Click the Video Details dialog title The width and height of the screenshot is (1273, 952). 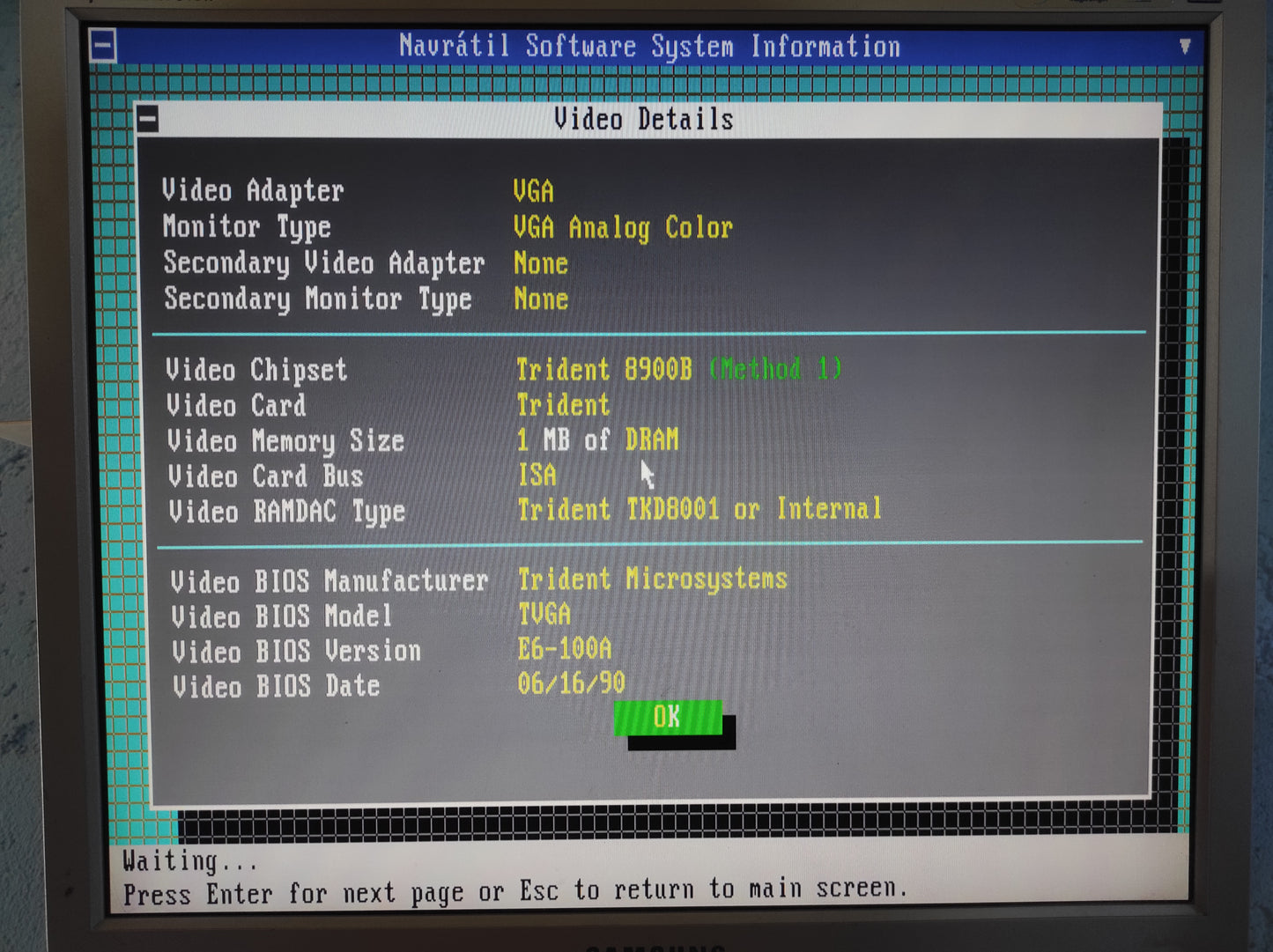(x=643, y=120)
